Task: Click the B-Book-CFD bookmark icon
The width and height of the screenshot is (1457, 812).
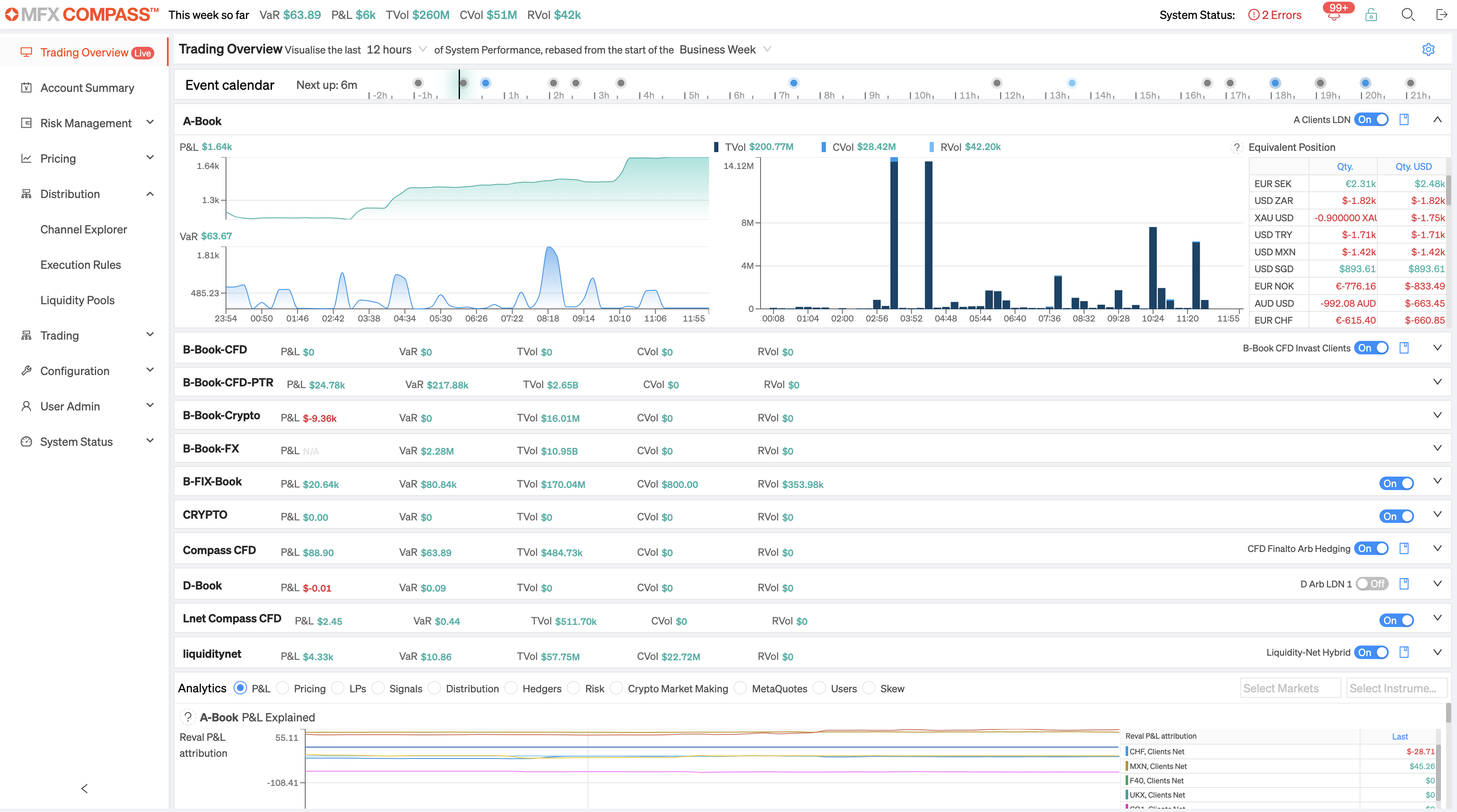Action: click(x=1404, y=348)
